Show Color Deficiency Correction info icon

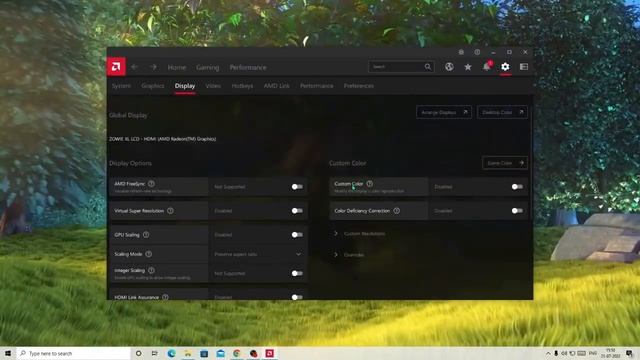[x=397, y=211]
